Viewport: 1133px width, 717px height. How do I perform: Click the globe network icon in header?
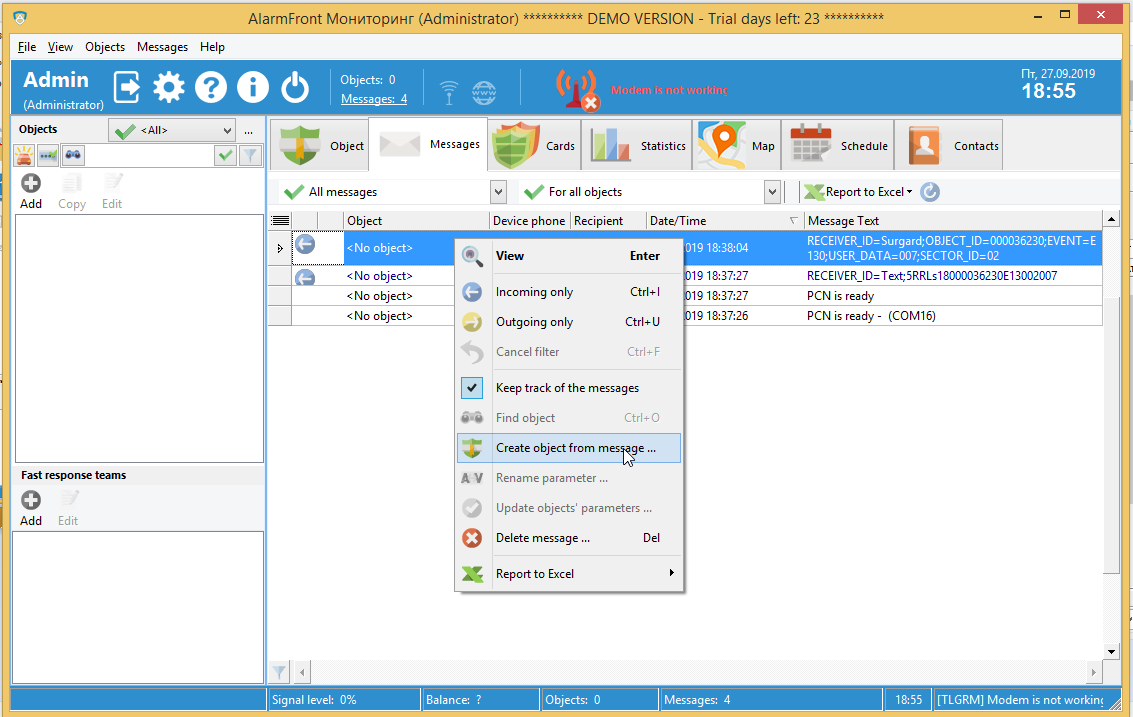point(484,93)
